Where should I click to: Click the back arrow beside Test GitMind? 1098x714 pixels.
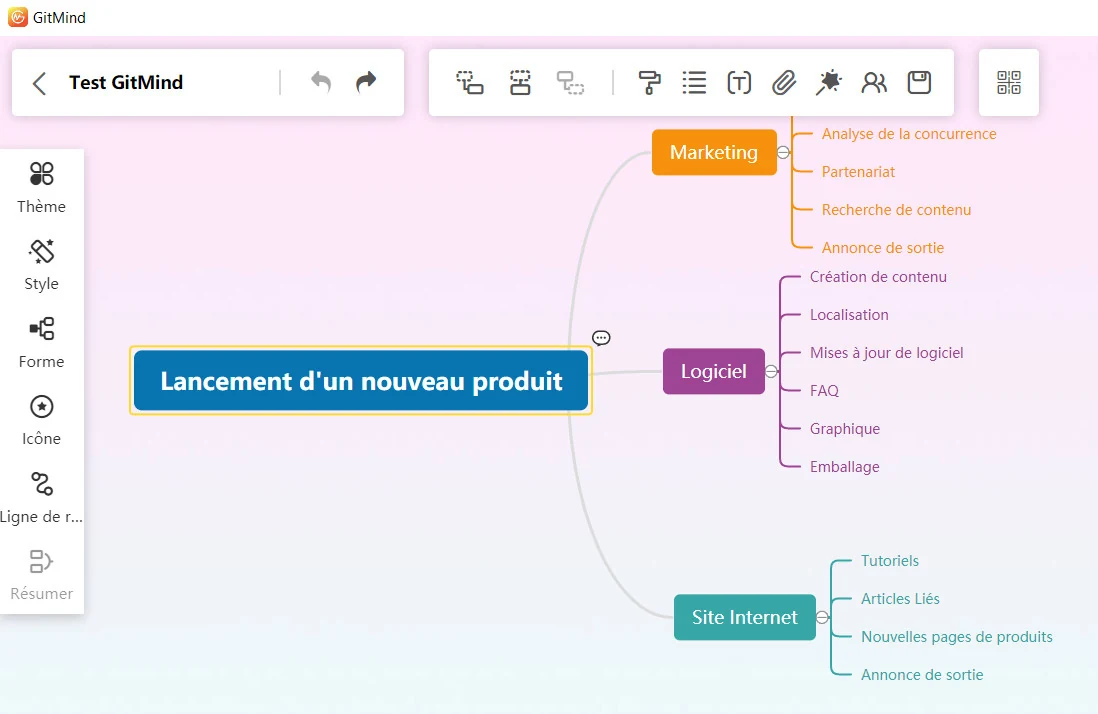click(x=40, y=83)
